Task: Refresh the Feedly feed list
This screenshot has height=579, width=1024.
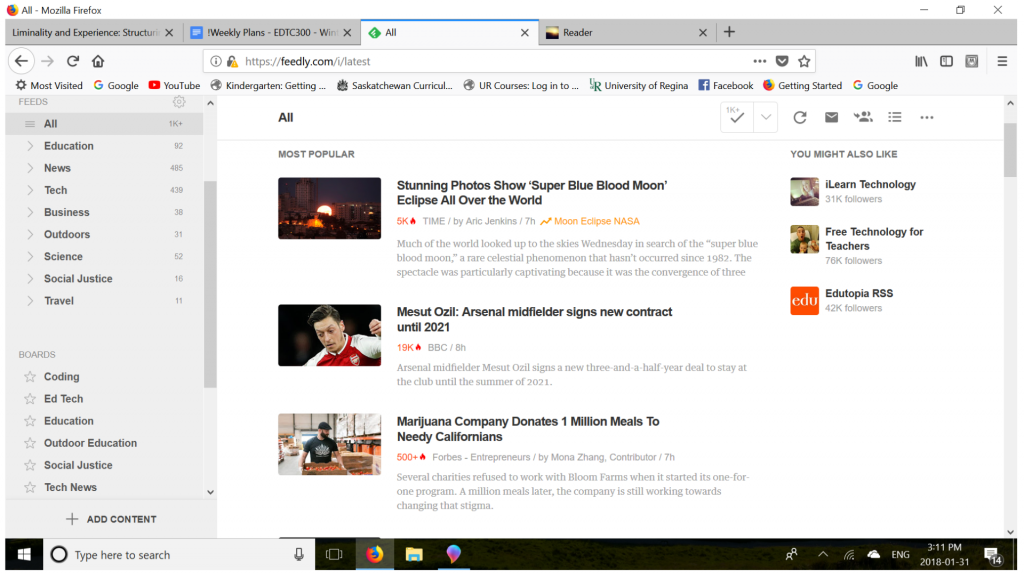Action: click(800, 117)
